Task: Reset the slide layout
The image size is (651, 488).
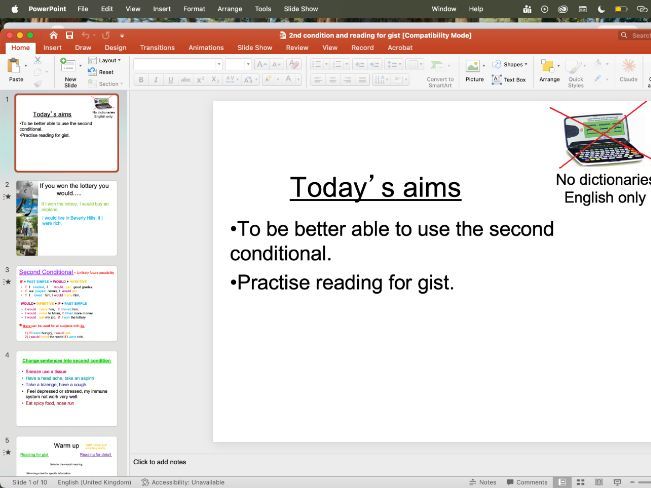Action: 101,72
